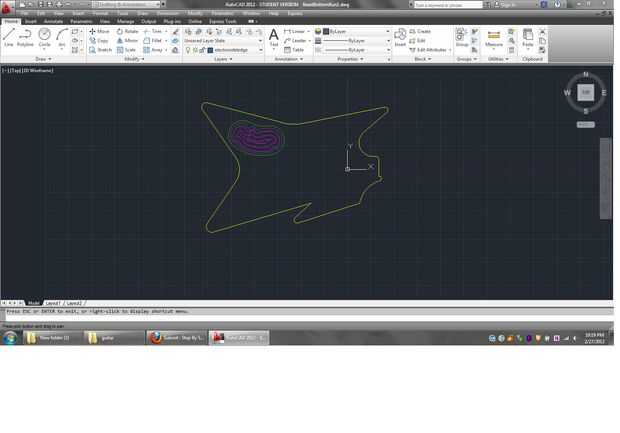Click the Scale tool
620x433 pixels.
[x=127, y=50]
